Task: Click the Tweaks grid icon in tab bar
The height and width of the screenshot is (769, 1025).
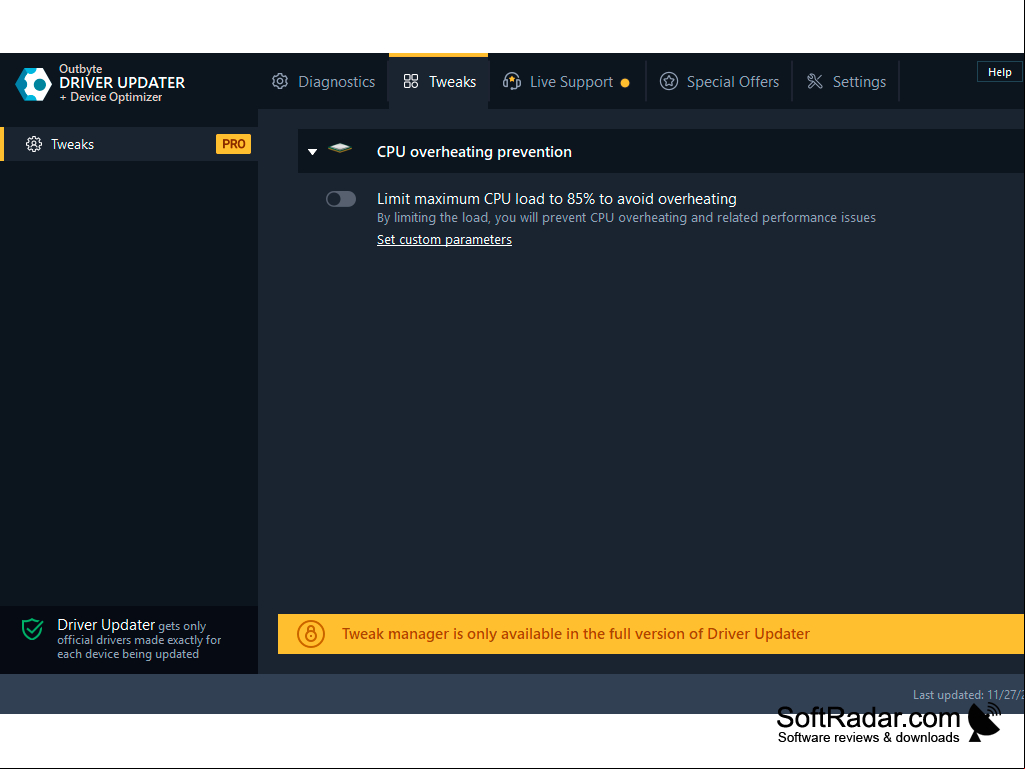Action: (x=411, y=81)
